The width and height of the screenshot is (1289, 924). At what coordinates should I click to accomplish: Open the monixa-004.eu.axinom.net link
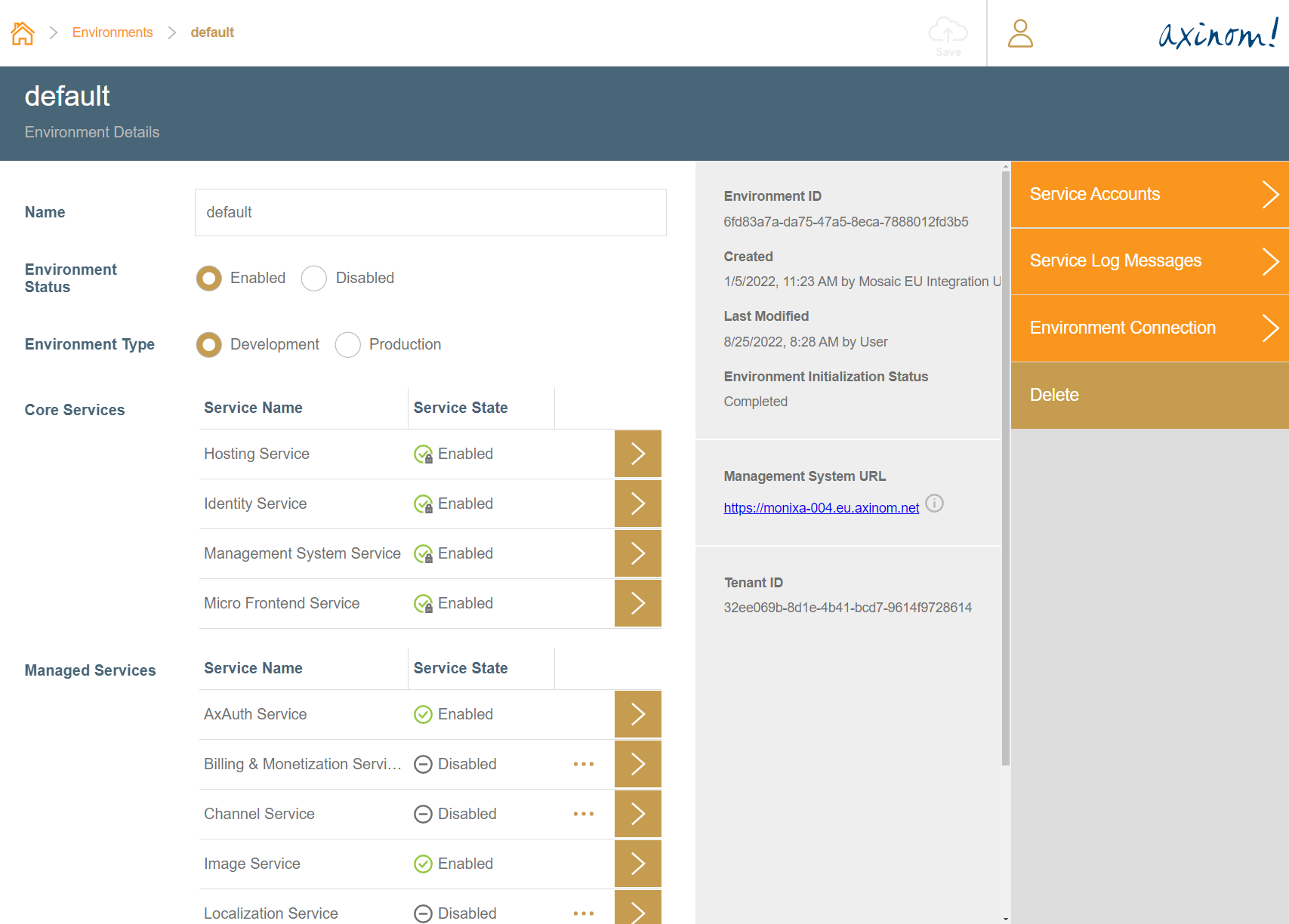(821, 508)
